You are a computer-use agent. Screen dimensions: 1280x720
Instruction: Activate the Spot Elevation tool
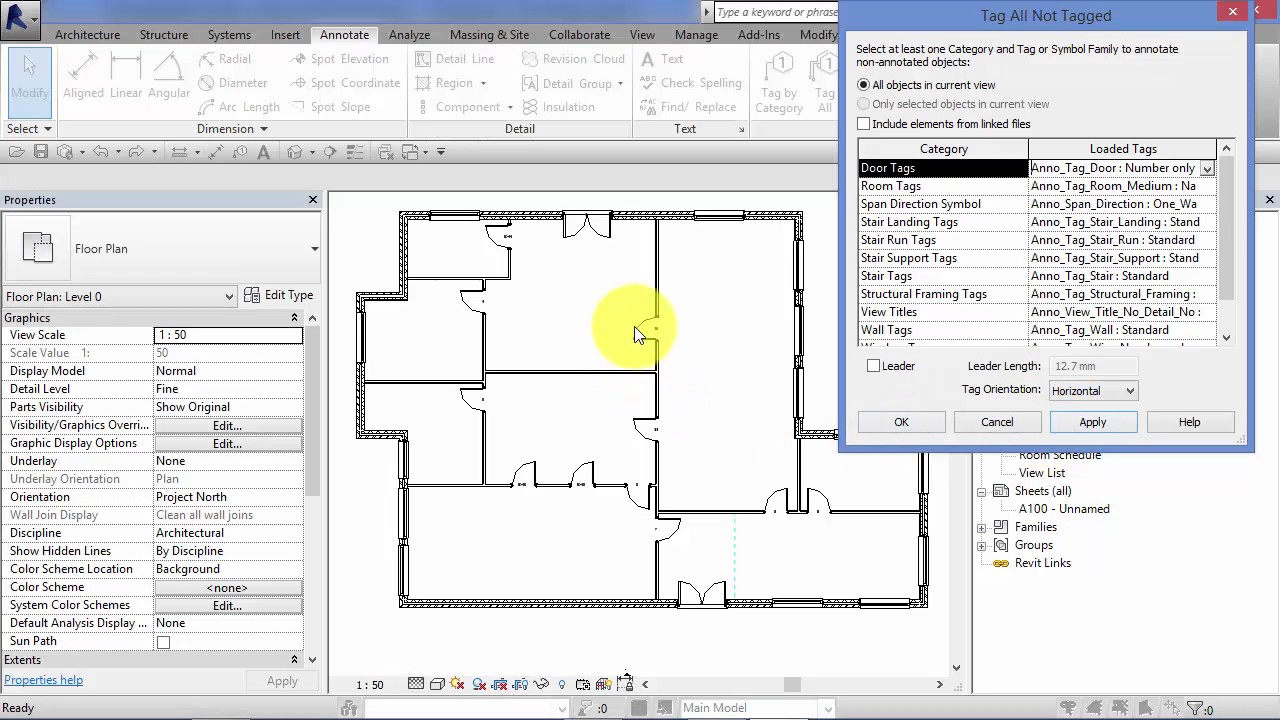[x=339, y=59]
